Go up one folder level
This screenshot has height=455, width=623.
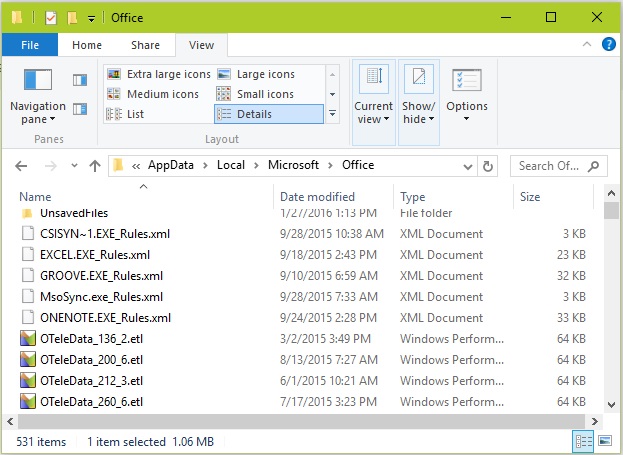click(95, 166)
